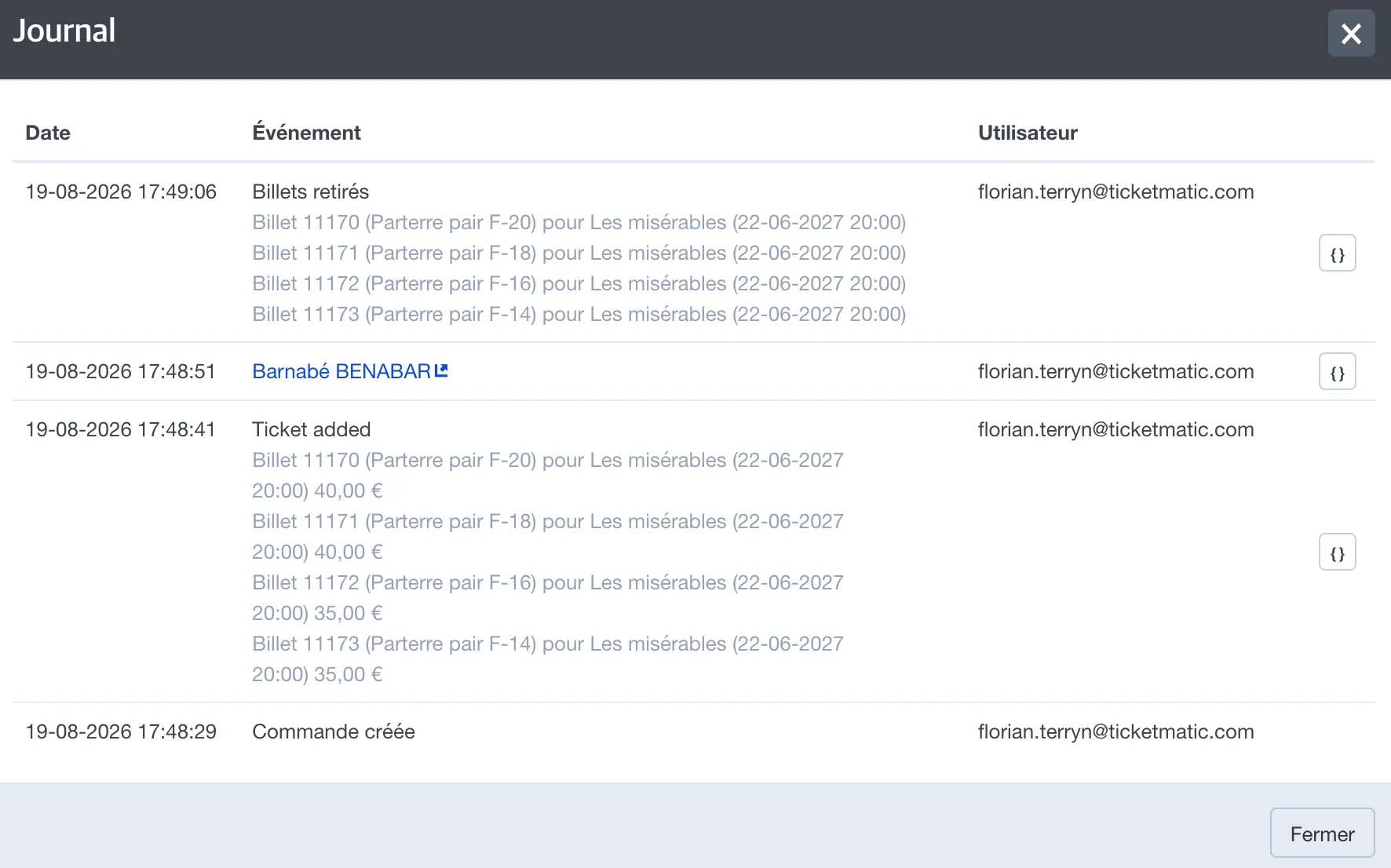Screen dimensions: 1391x868
Task: View JSON details for Ticket added entry
Action: pyautogui.click(x=1337, y=552)
